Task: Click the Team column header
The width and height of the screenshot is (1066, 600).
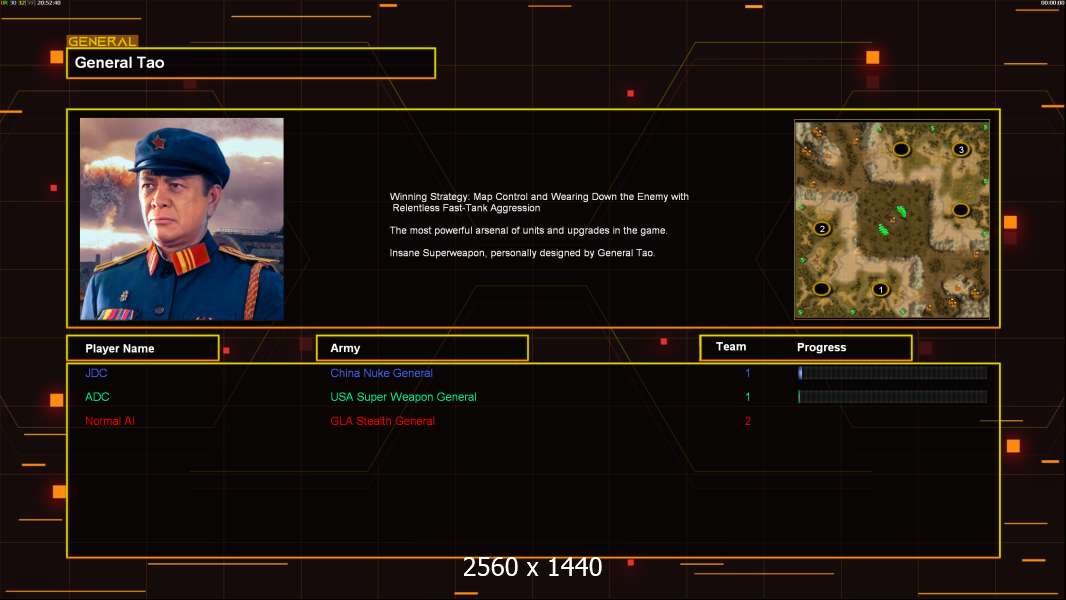Action: point(731,347)
